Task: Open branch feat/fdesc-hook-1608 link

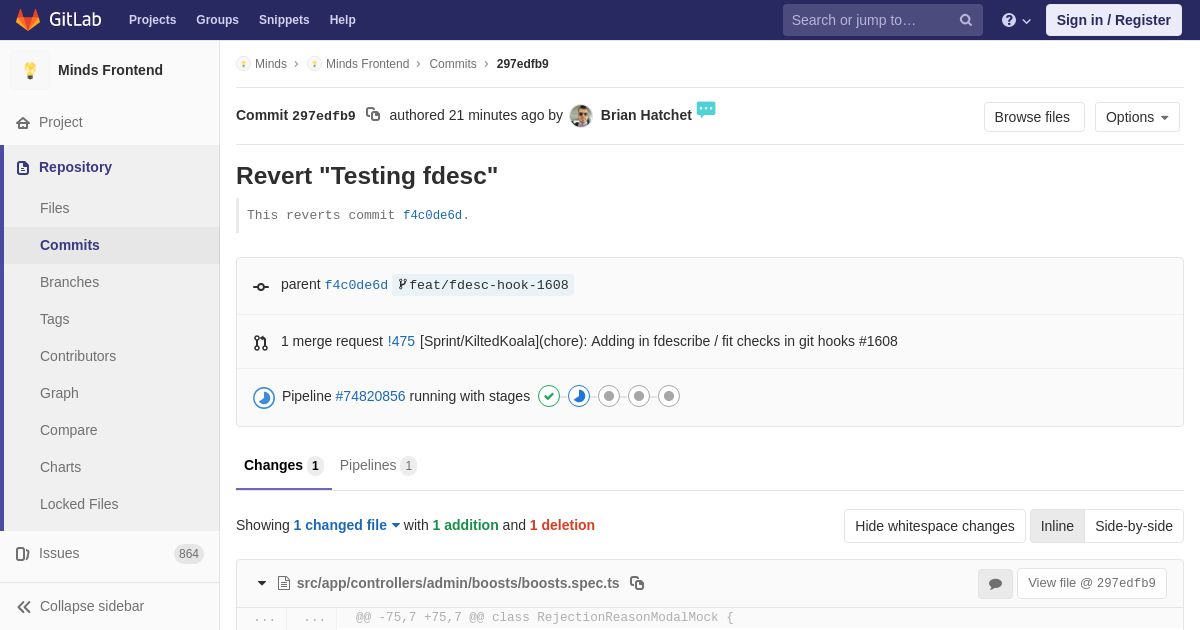Action: (488, 285)
